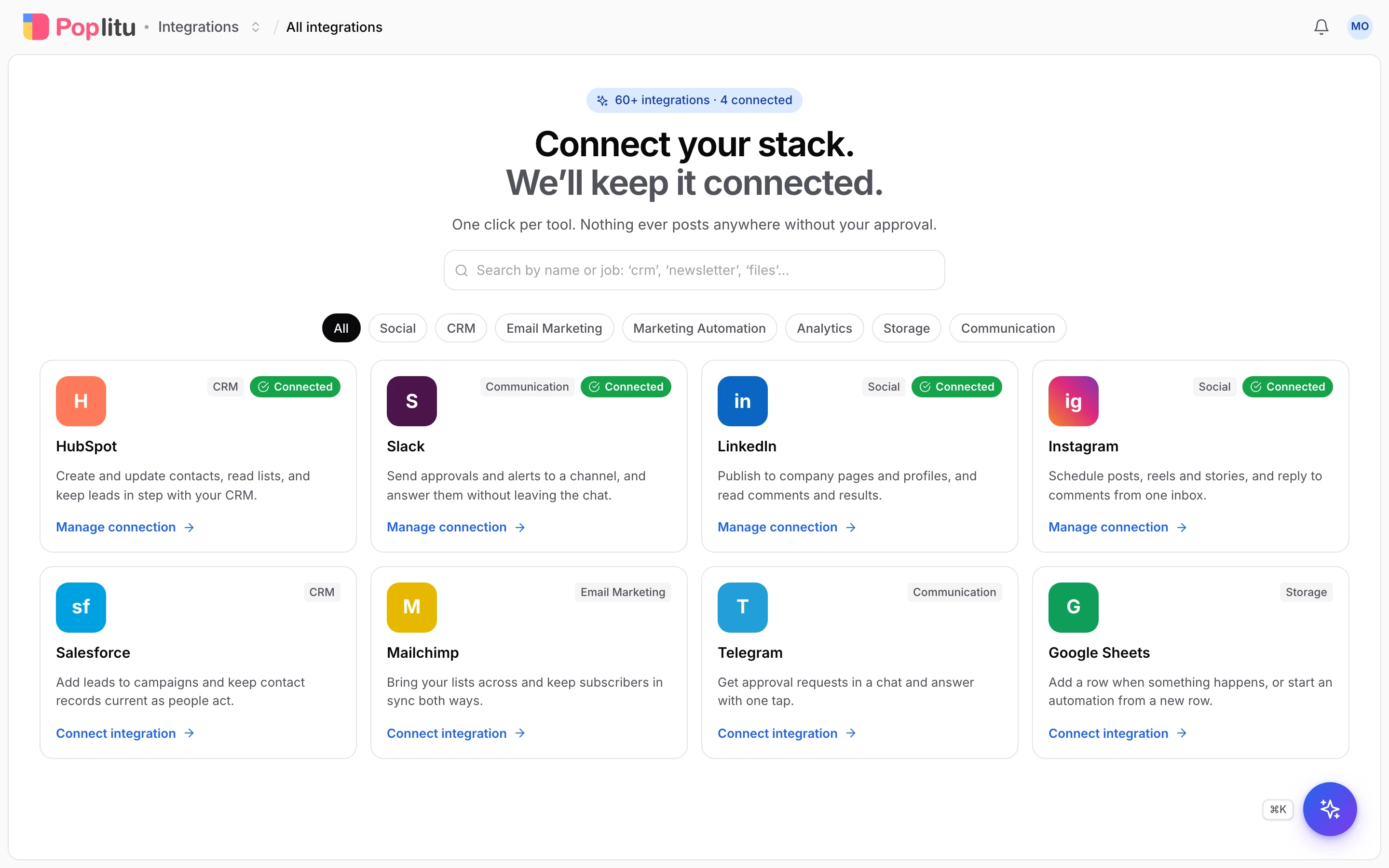
Task: Click Slack's Connected status badge
Action: pyautogui.click(x=626, y=387)
